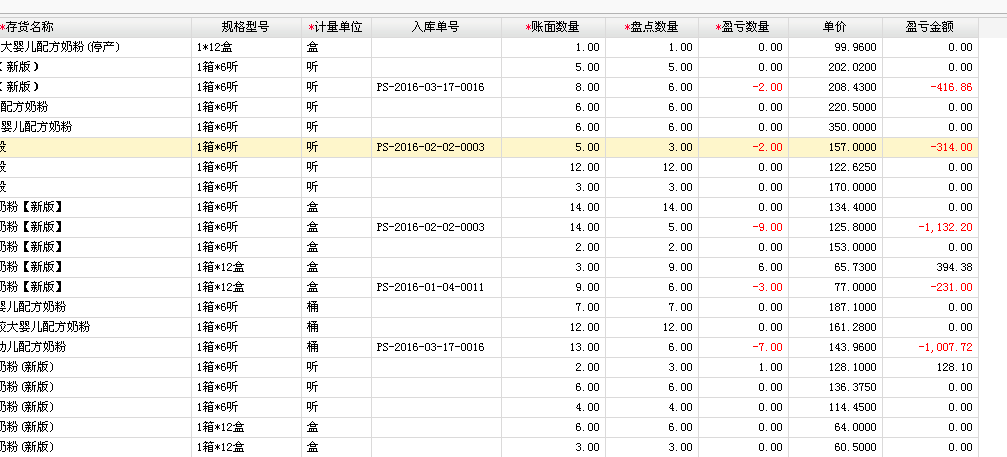This screenshot has width=1007, height=457.
Task: Select the 盈亏数量 column header
Action: point(744,27)
